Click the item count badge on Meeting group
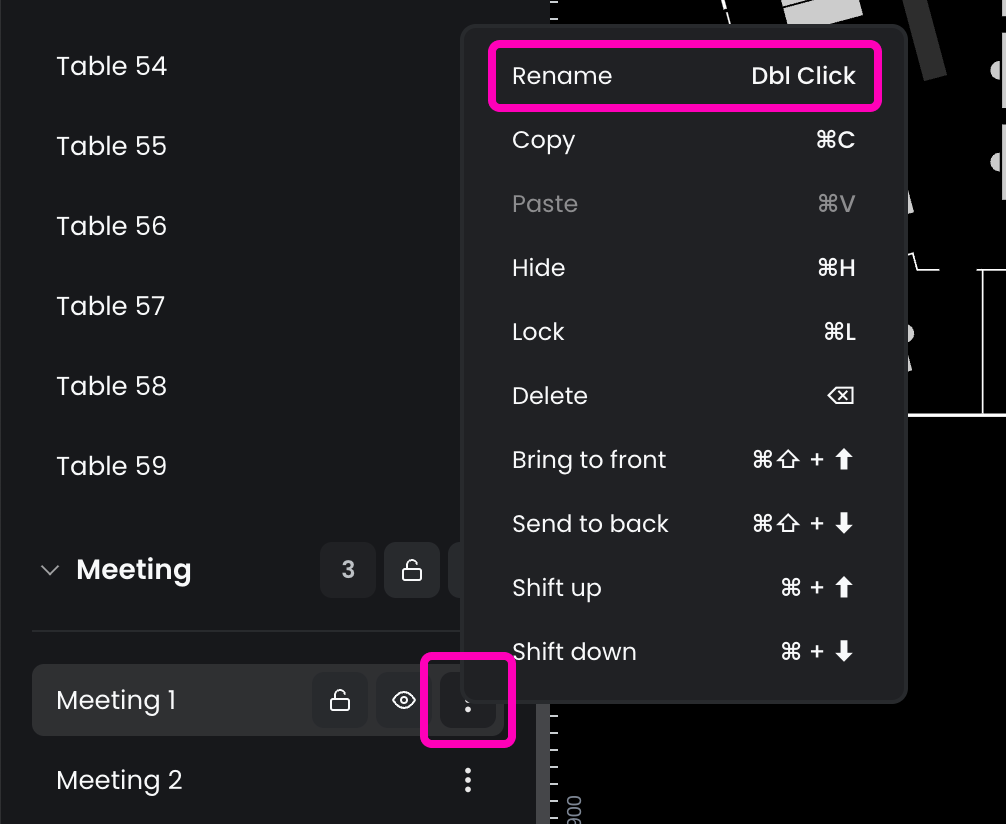Screen dimensions: 1006x824 348,570
